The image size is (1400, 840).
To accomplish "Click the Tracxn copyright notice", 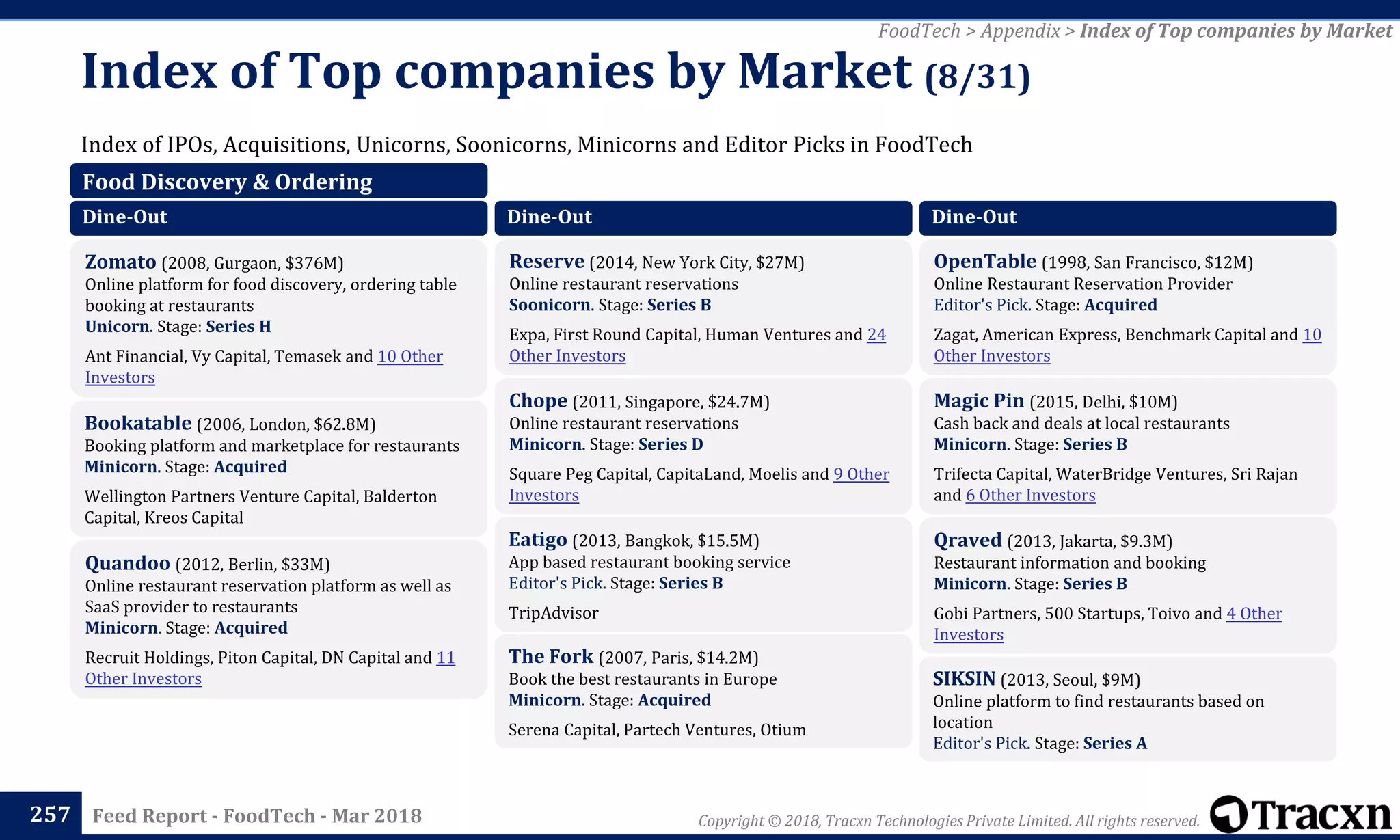I will click(x=949, y=821).
